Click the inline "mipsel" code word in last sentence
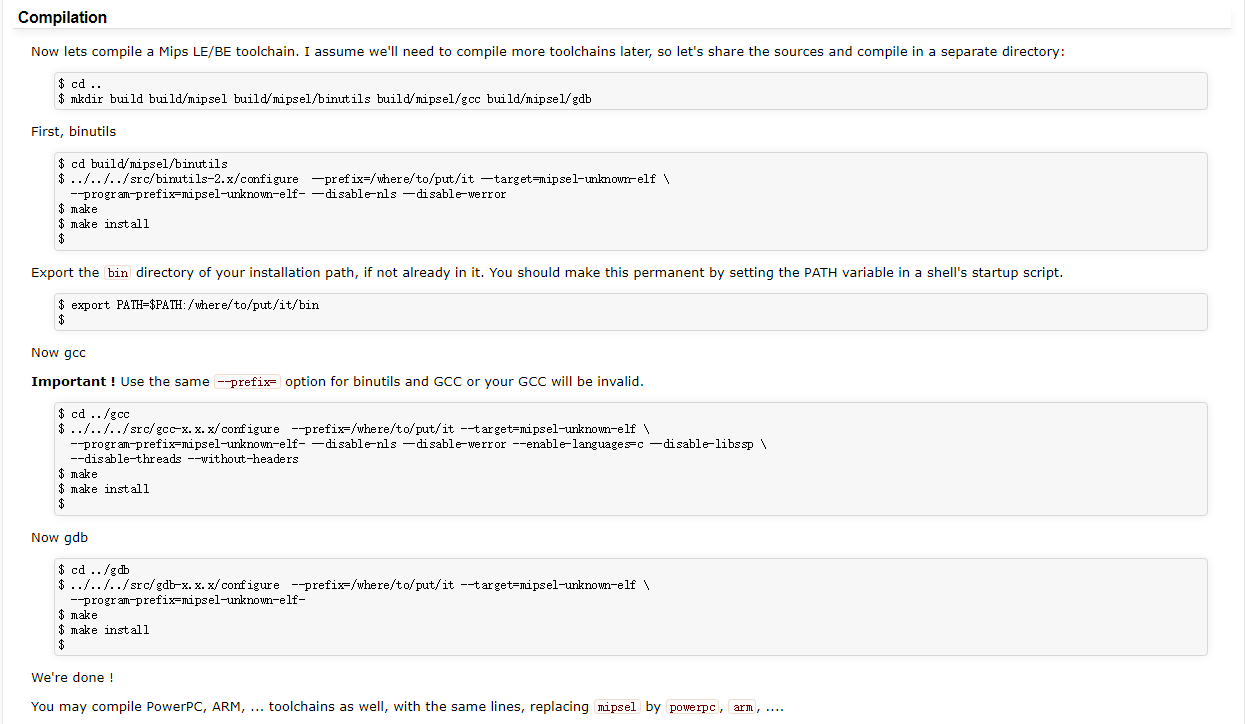1245x724 pixels. (616, 707)
